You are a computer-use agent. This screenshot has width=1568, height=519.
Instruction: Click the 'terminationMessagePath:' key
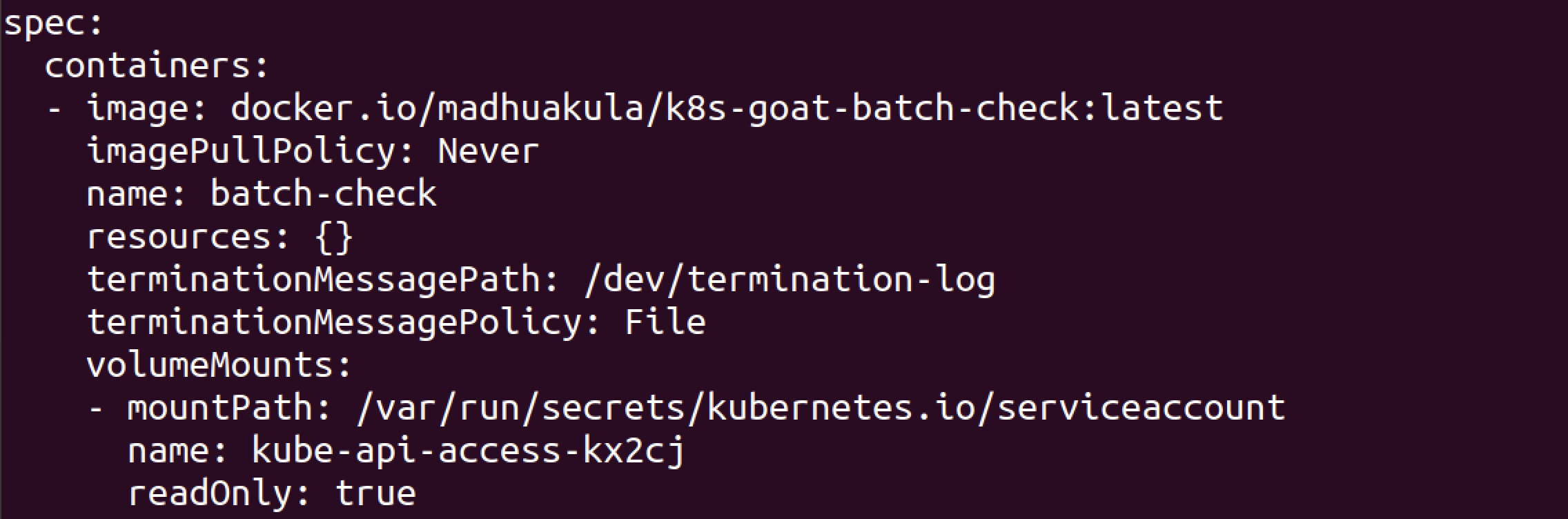point(323,280)
